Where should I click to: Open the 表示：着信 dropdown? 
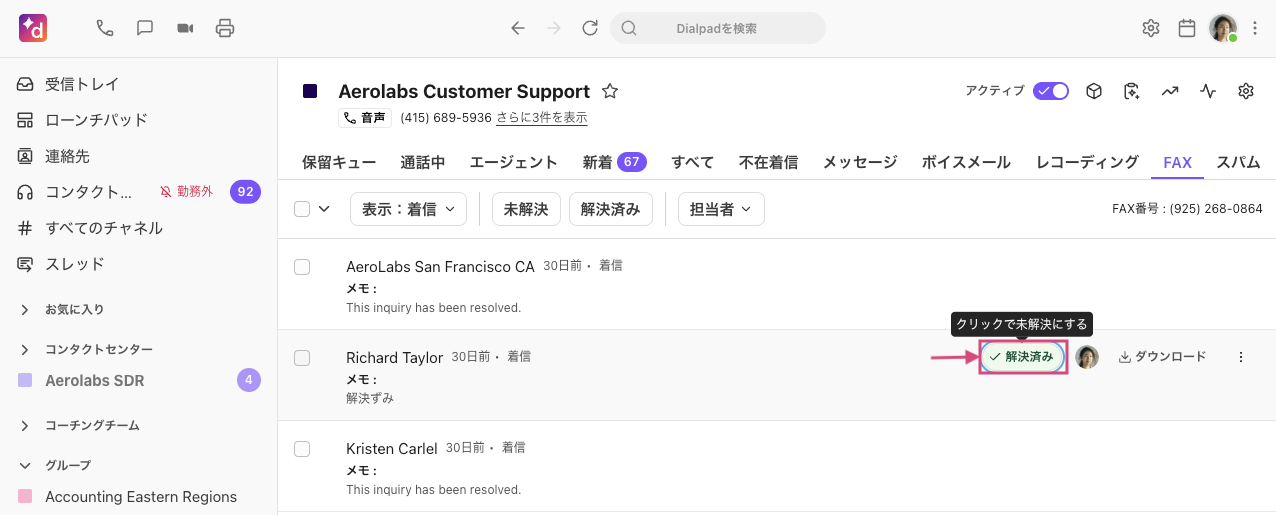pyautogui.click(x=408, y=209)
